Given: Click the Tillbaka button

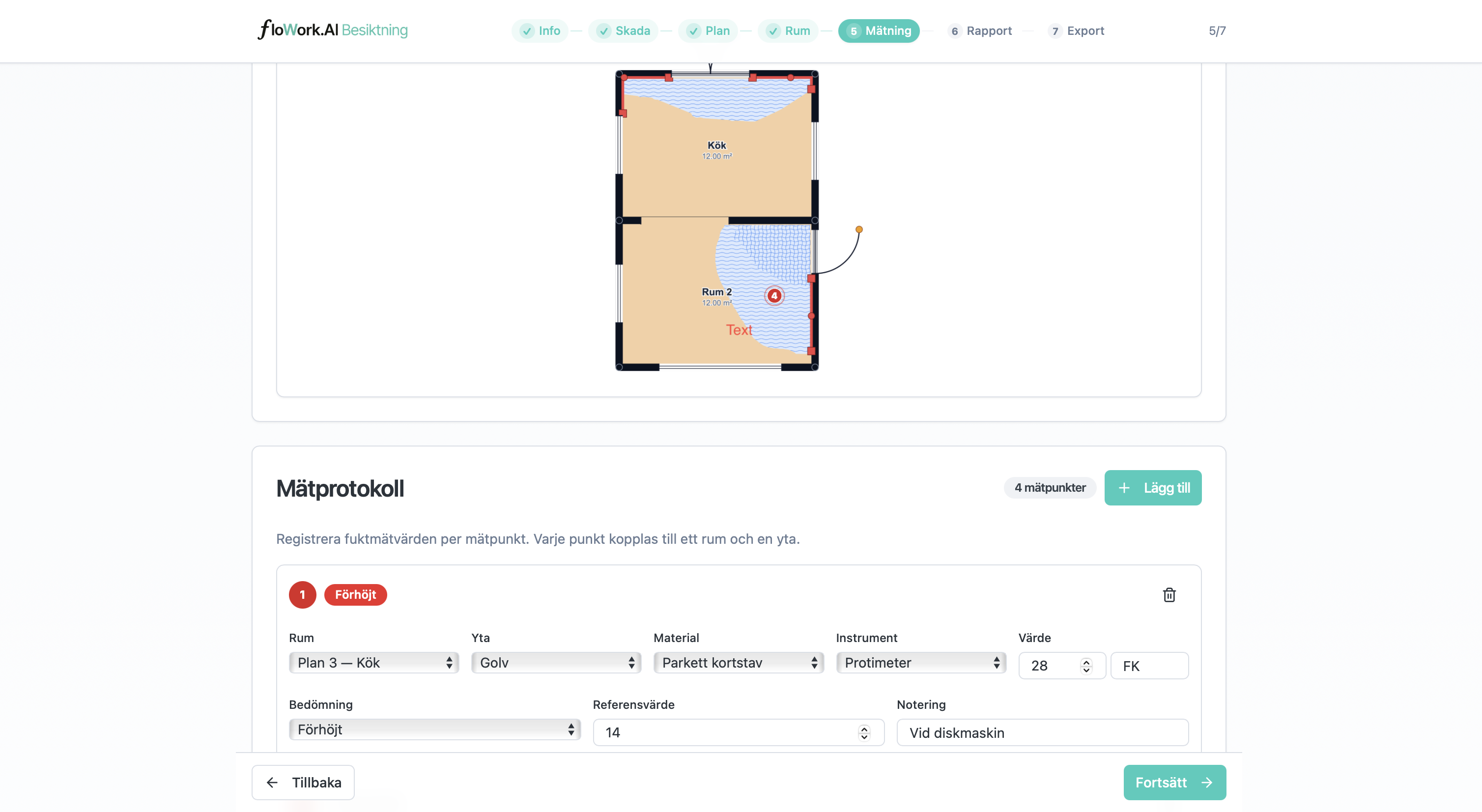Looking at the screenshot, I should 303,782.
